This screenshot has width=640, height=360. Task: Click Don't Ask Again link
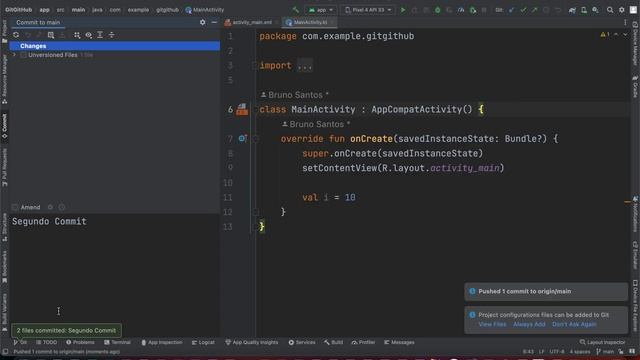574,324
